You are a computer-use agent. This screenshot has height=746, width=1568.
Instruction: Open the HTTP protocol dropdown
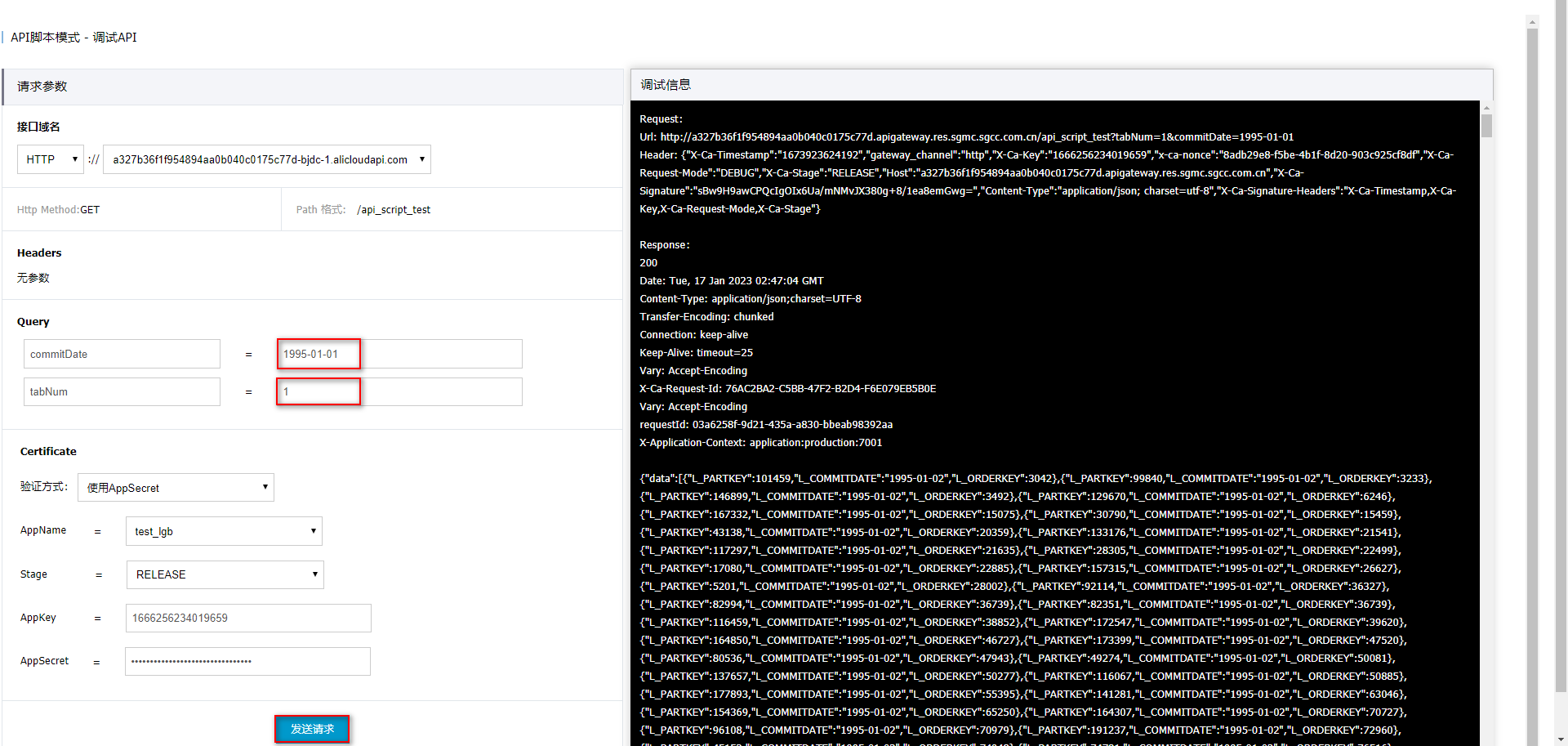coord(50,159)
